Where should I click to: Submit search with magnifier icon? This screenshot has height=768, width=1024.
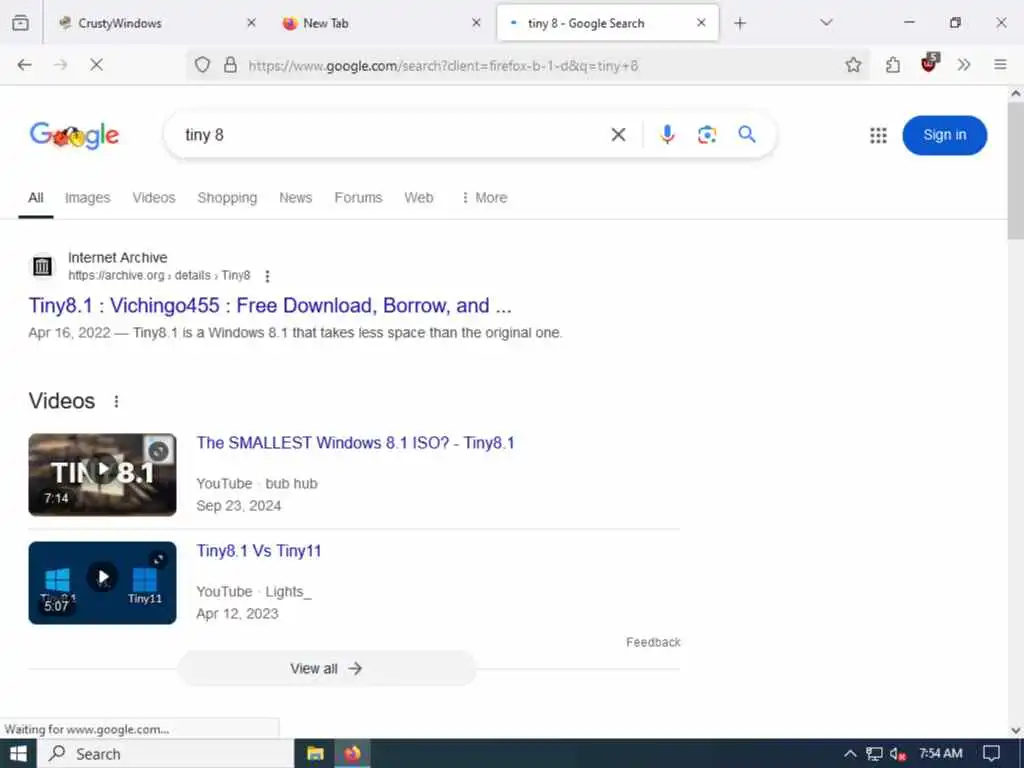(x=746, y=135)
